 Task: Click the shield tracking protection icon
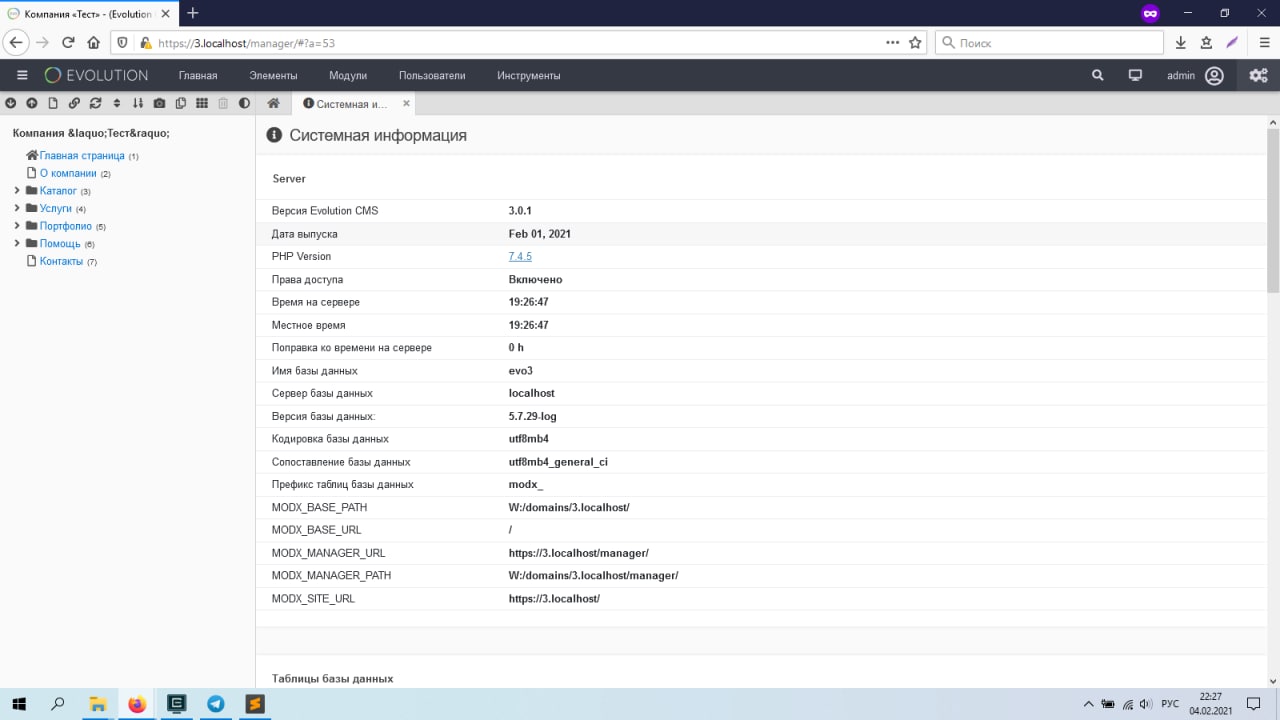click(x=123, y=43)
